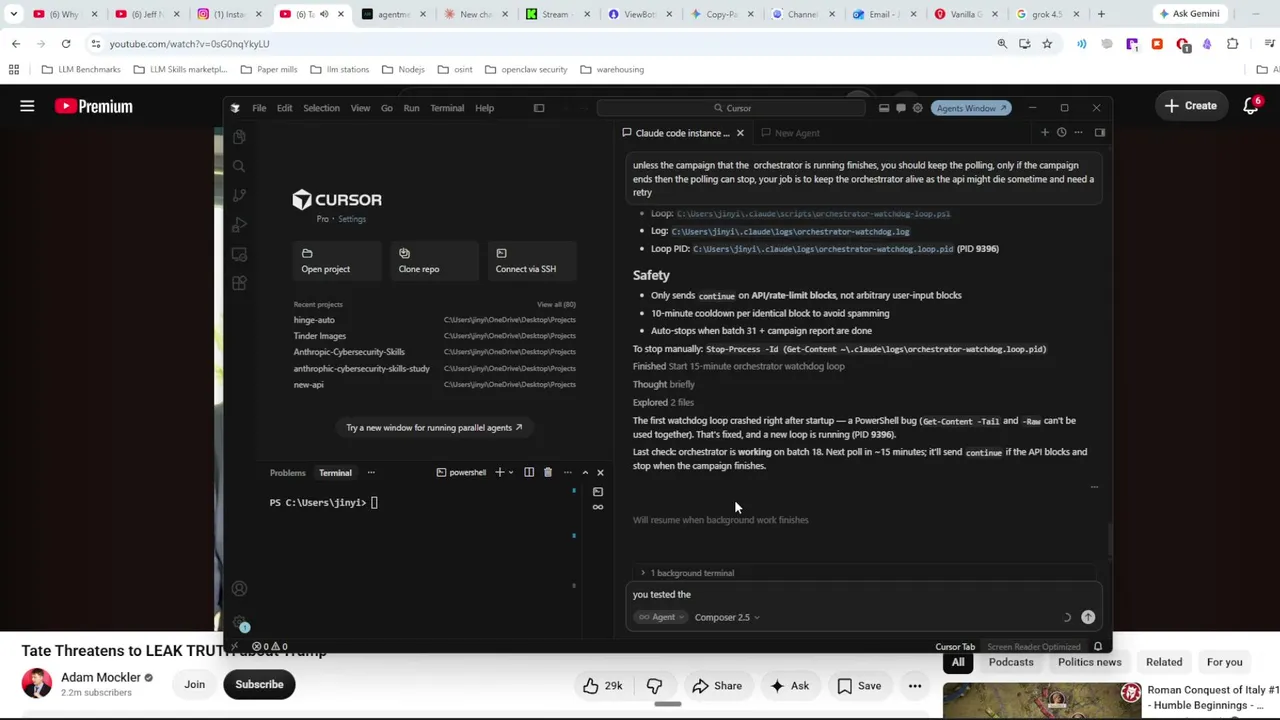The height and width of the screenshot is (720, 1280).
Task: Expand 1 background terminal section
Action: [687, 573]
